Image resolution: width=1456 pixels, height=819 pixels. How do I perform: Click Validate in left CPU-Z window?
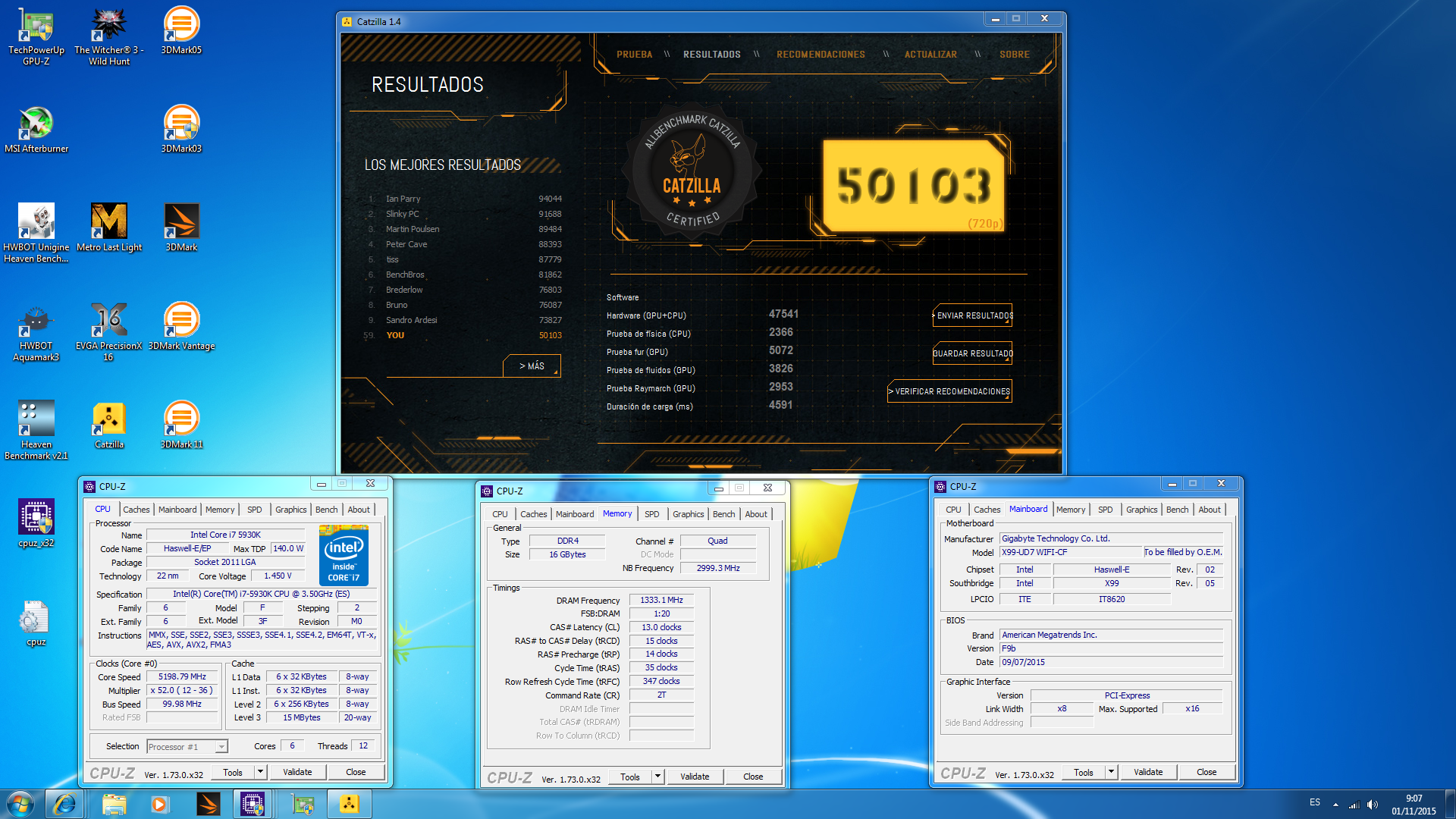(x=297, y=772)
